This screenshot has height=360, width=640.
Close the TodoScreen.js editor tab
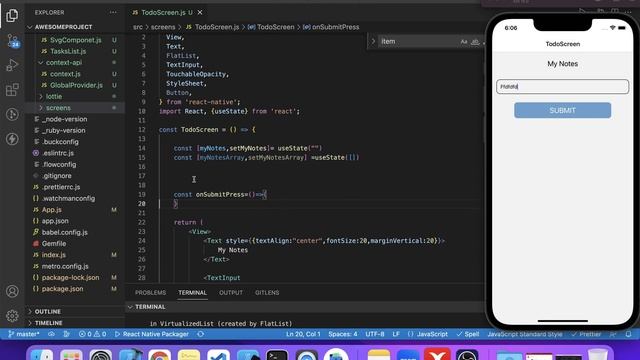coord(200,13)
